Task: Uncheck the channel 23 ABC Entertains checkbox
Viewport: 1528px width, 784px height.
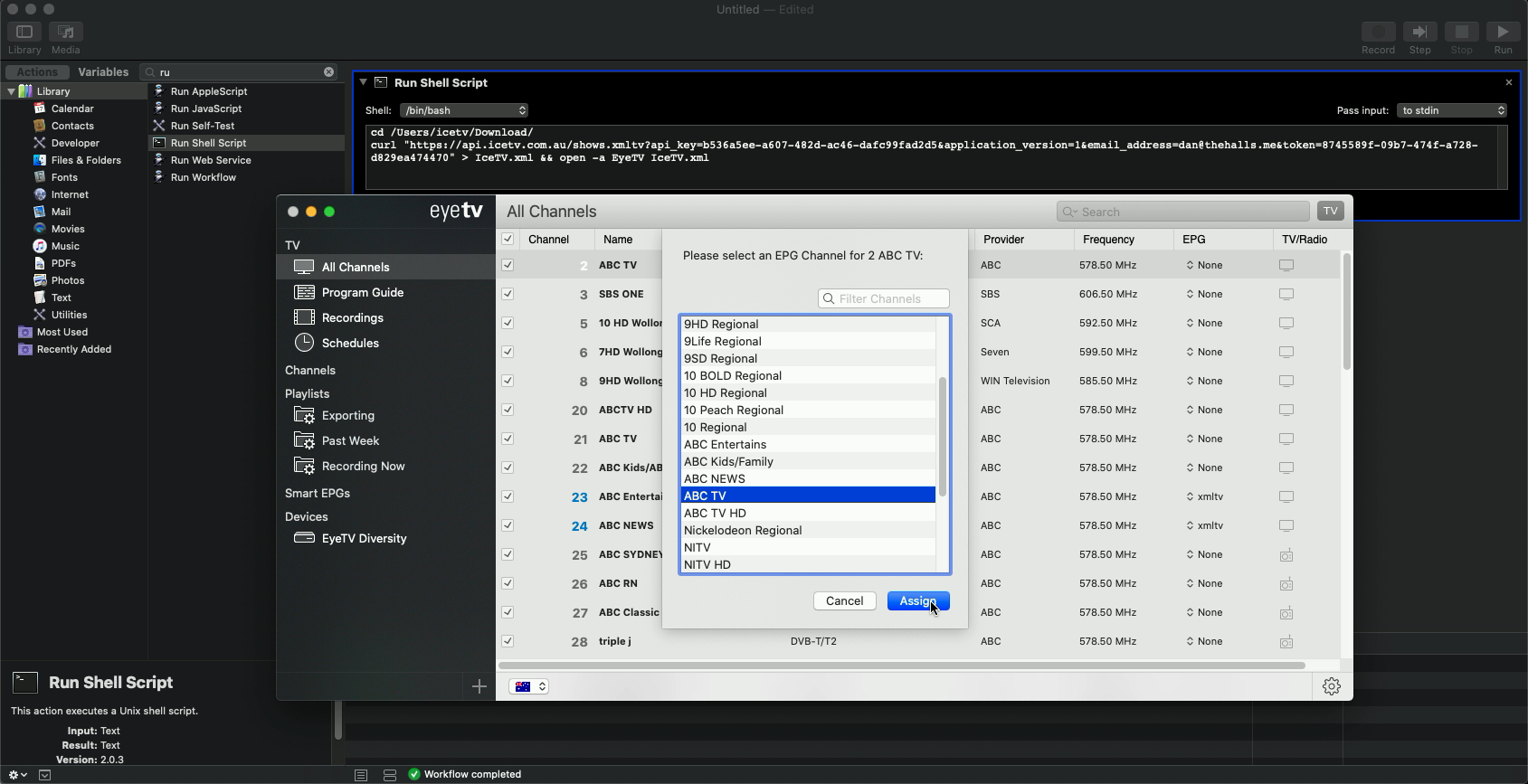Action: click(x=508, y=496)
